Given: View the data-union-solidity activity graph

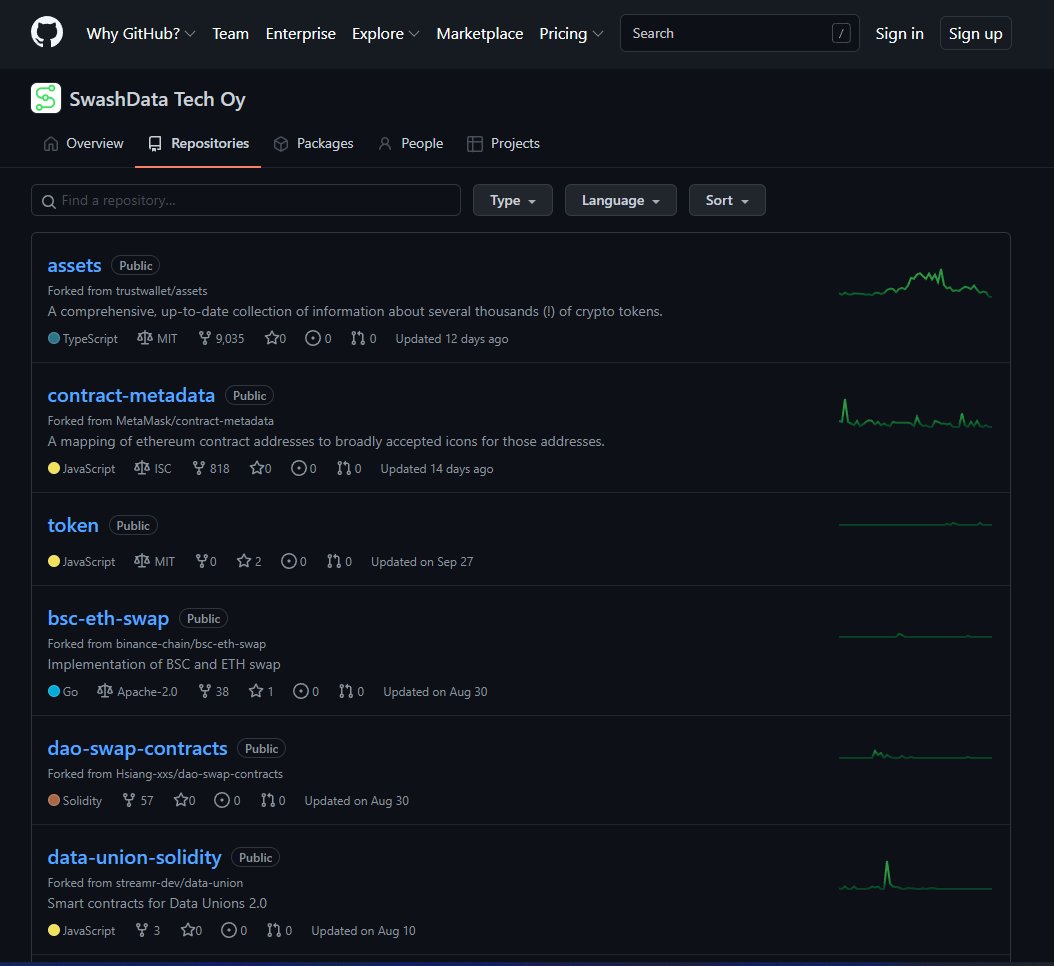Looking at the screenshot, I should click(915, 875).
